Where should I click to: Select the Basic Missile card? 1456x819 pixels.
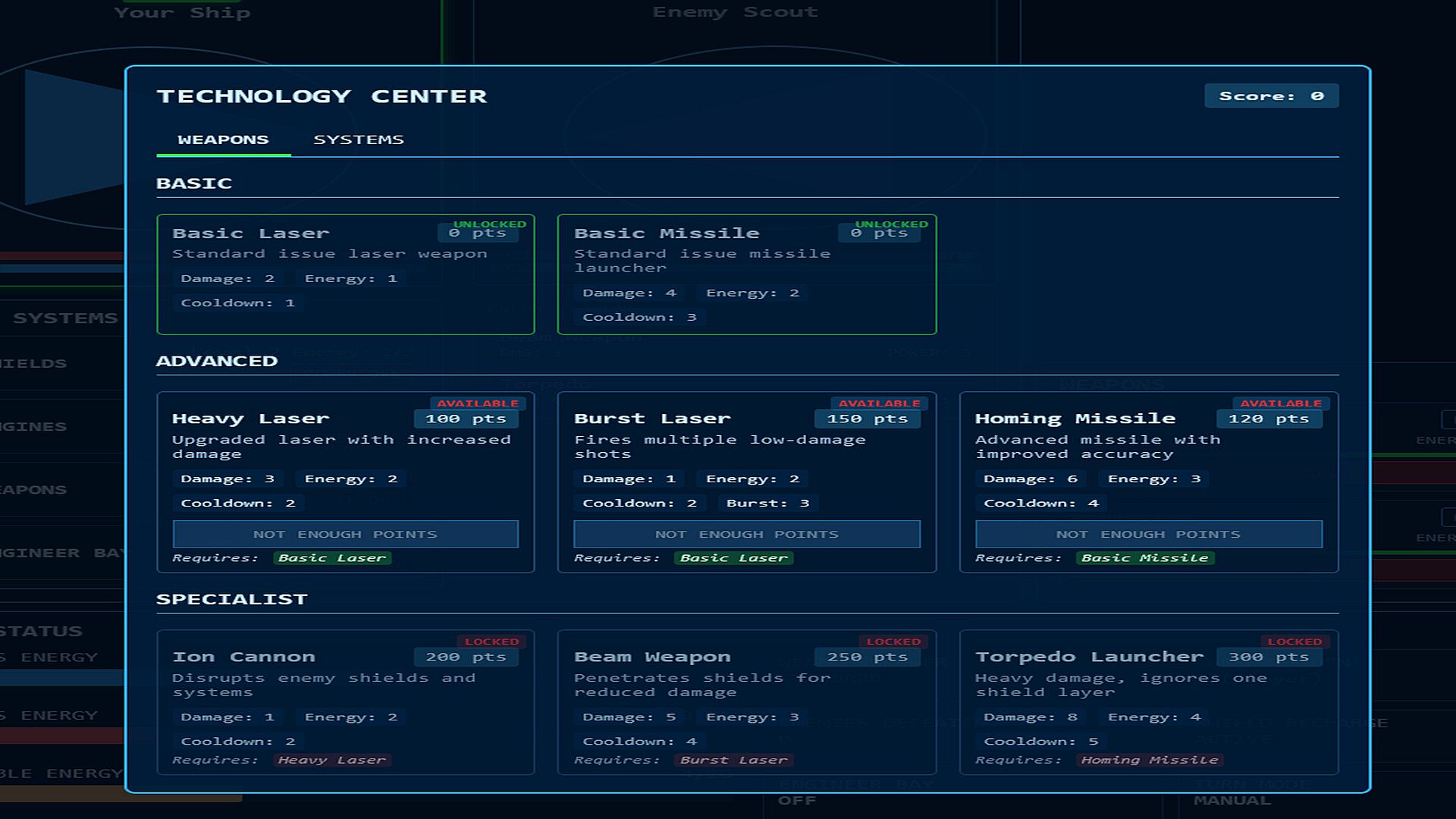click(746, 275)
